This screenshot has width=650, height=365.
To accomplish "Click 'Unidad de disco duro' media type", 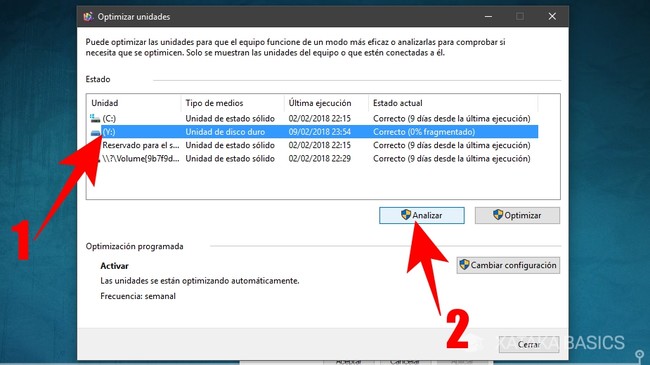I will click(225, 132).
